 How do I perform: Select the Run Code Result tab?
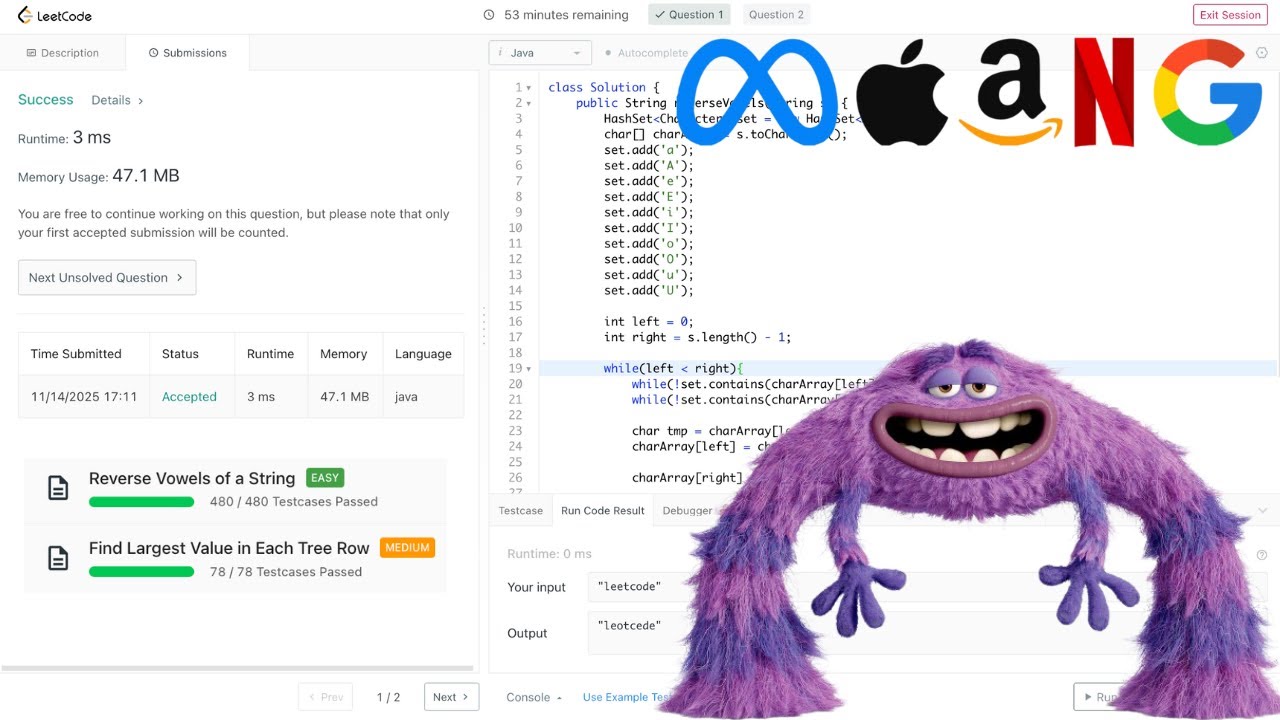click(602, 510)
